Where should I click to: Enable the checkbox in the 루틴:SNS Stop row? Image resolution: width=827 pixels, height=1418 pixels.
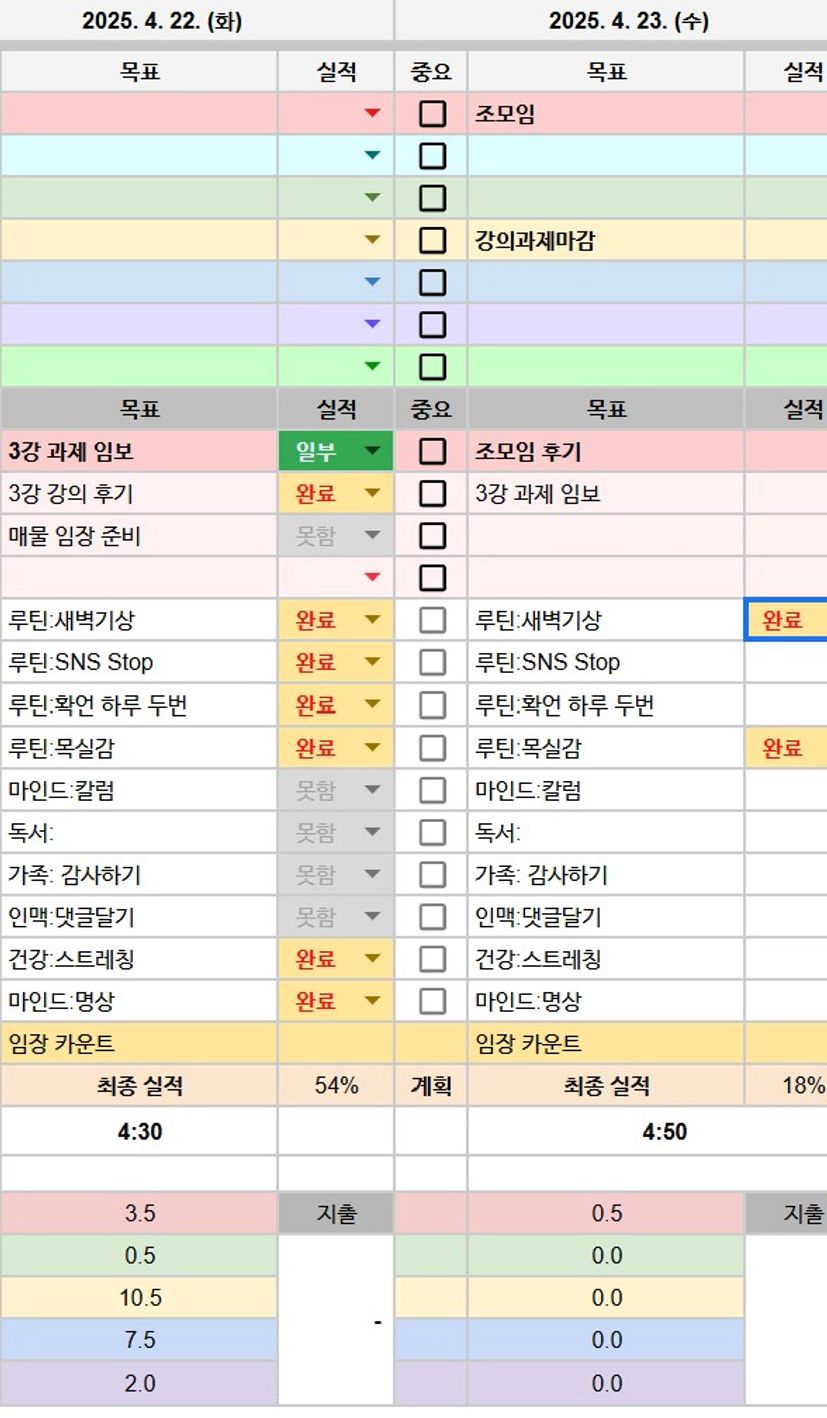point(432,663)
